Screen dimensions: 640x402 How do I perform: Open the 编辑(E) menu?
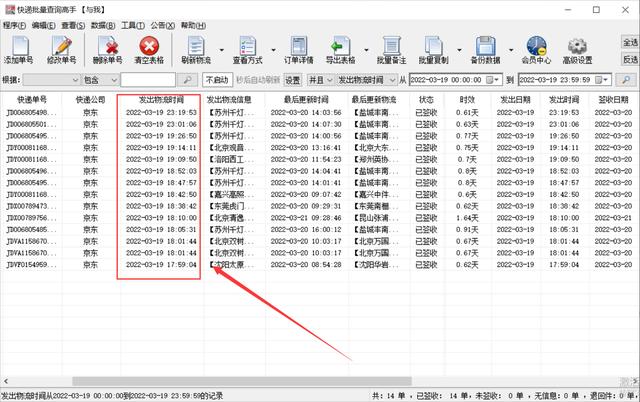coord(44,25)
